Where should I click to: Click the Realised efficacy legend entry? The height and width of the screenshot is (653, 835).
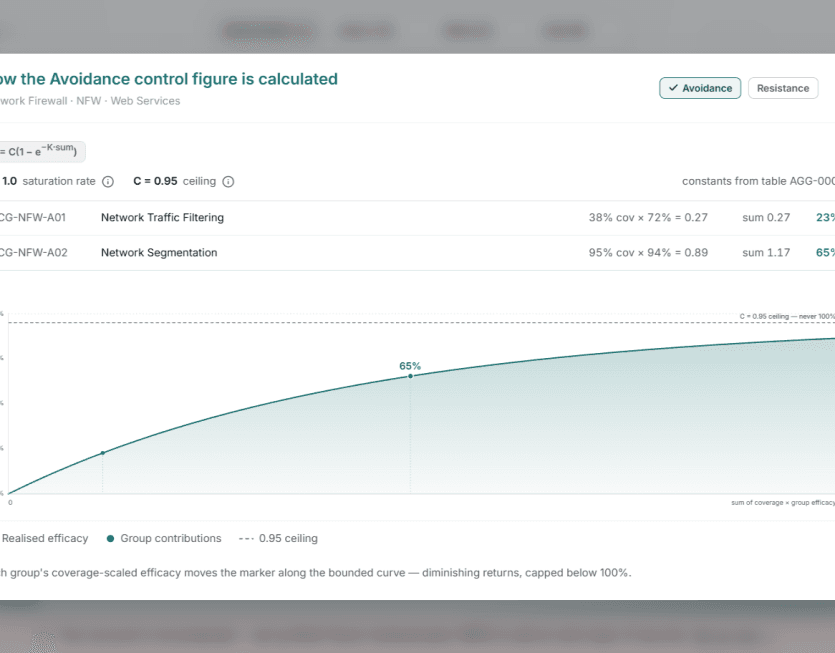tap(45, 538)
